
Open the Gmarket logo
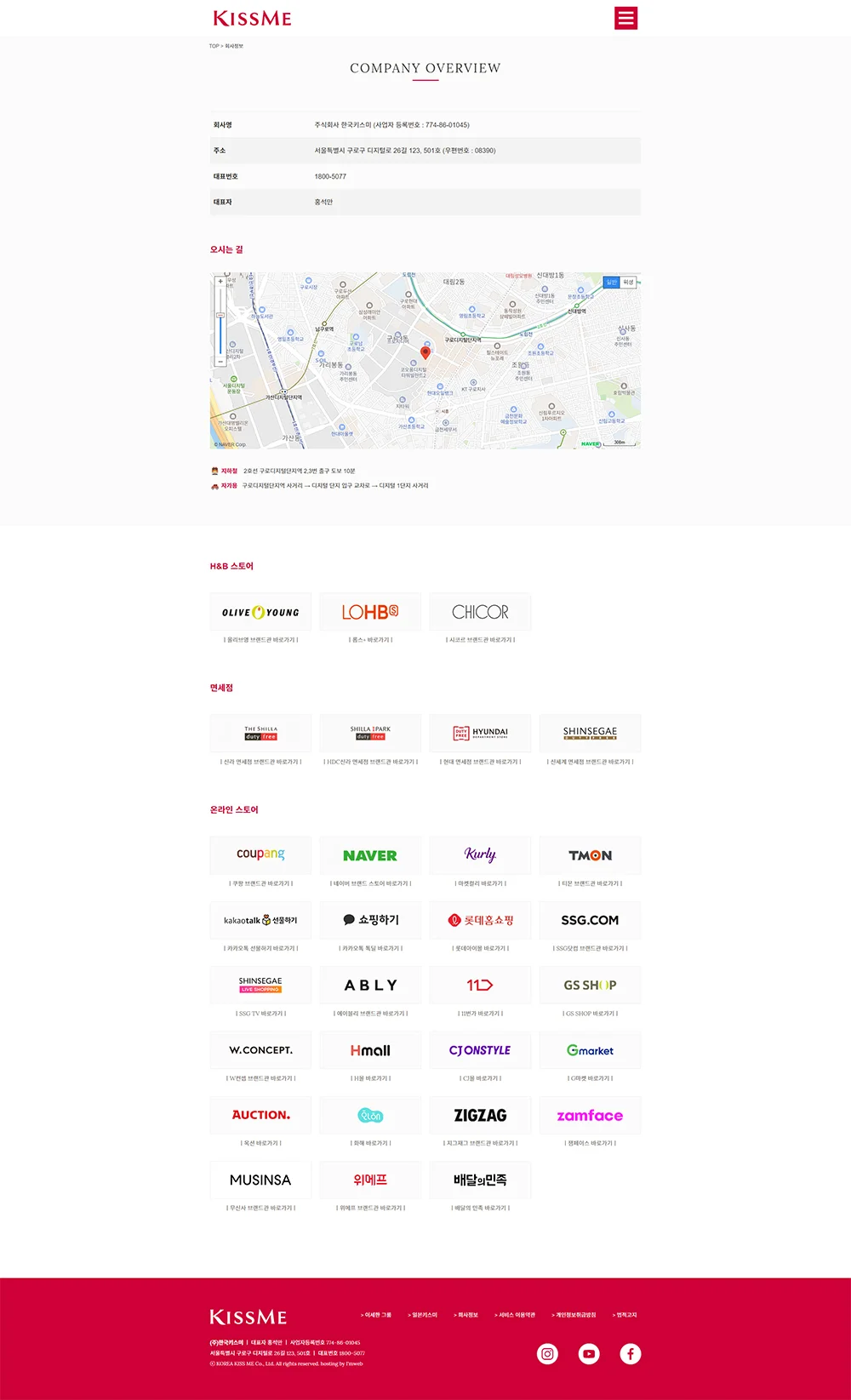click(590, 1050)
